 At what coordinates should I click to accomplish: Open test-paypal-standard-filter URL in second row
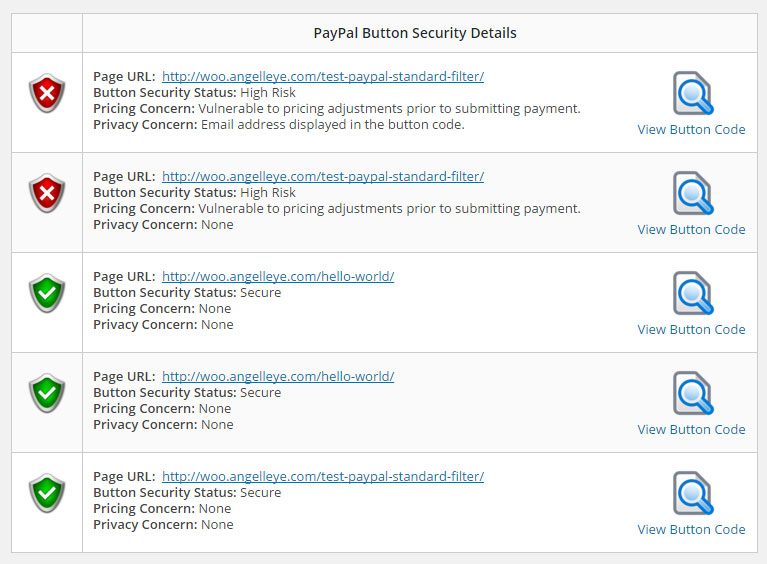click(x=323, y=176)
